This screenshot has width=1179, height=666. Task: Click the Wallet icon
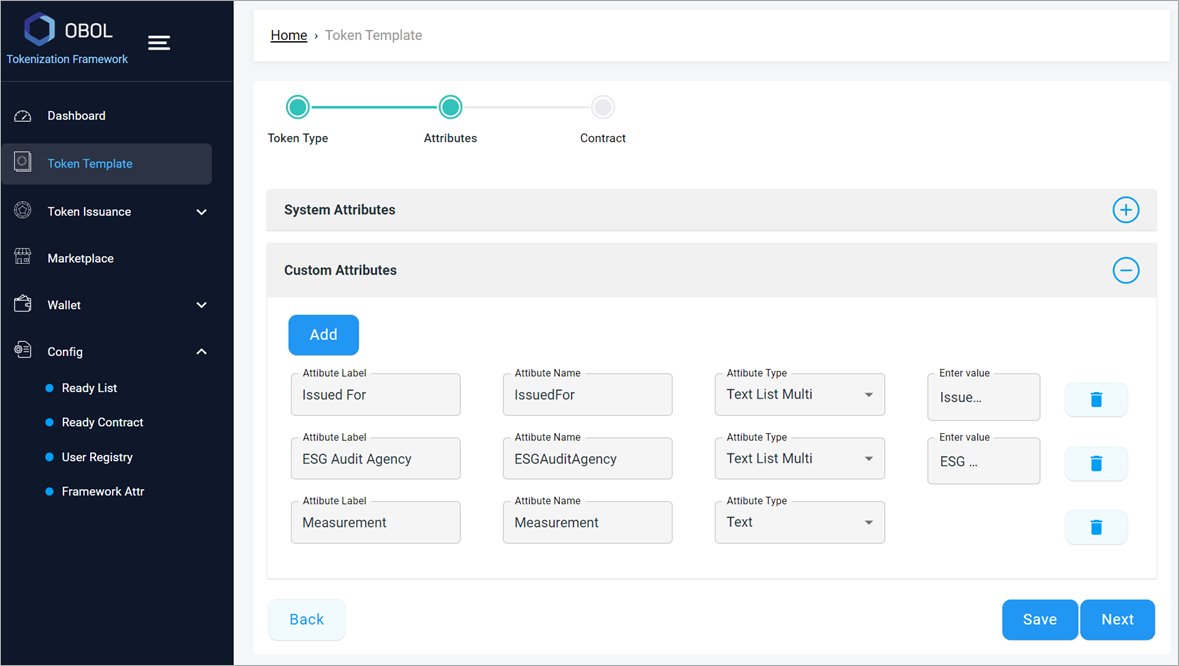click(23, 304)
